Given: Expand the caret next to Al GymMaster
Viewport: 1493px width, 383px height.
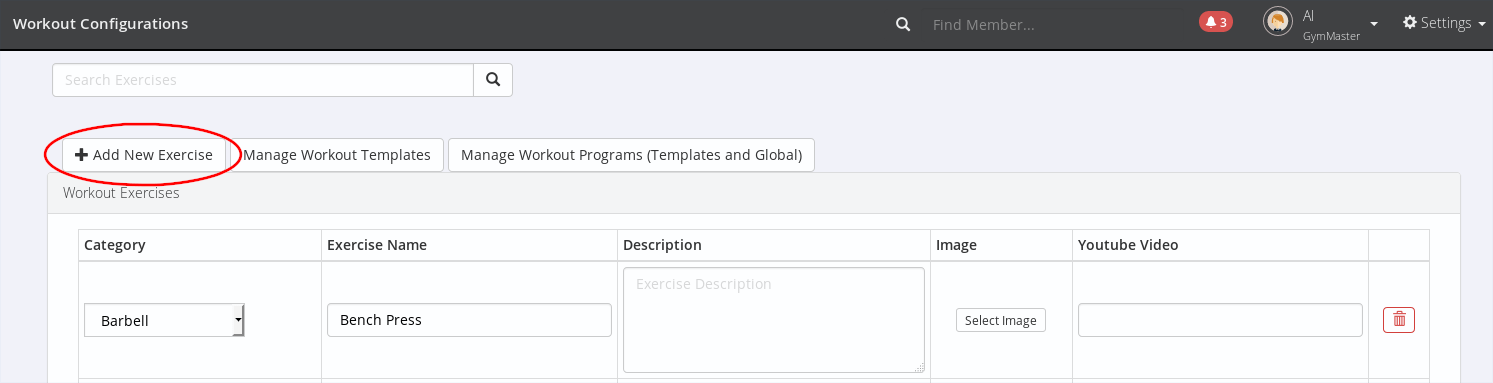Looking at the screenshot, I should tap(1374, 24).
